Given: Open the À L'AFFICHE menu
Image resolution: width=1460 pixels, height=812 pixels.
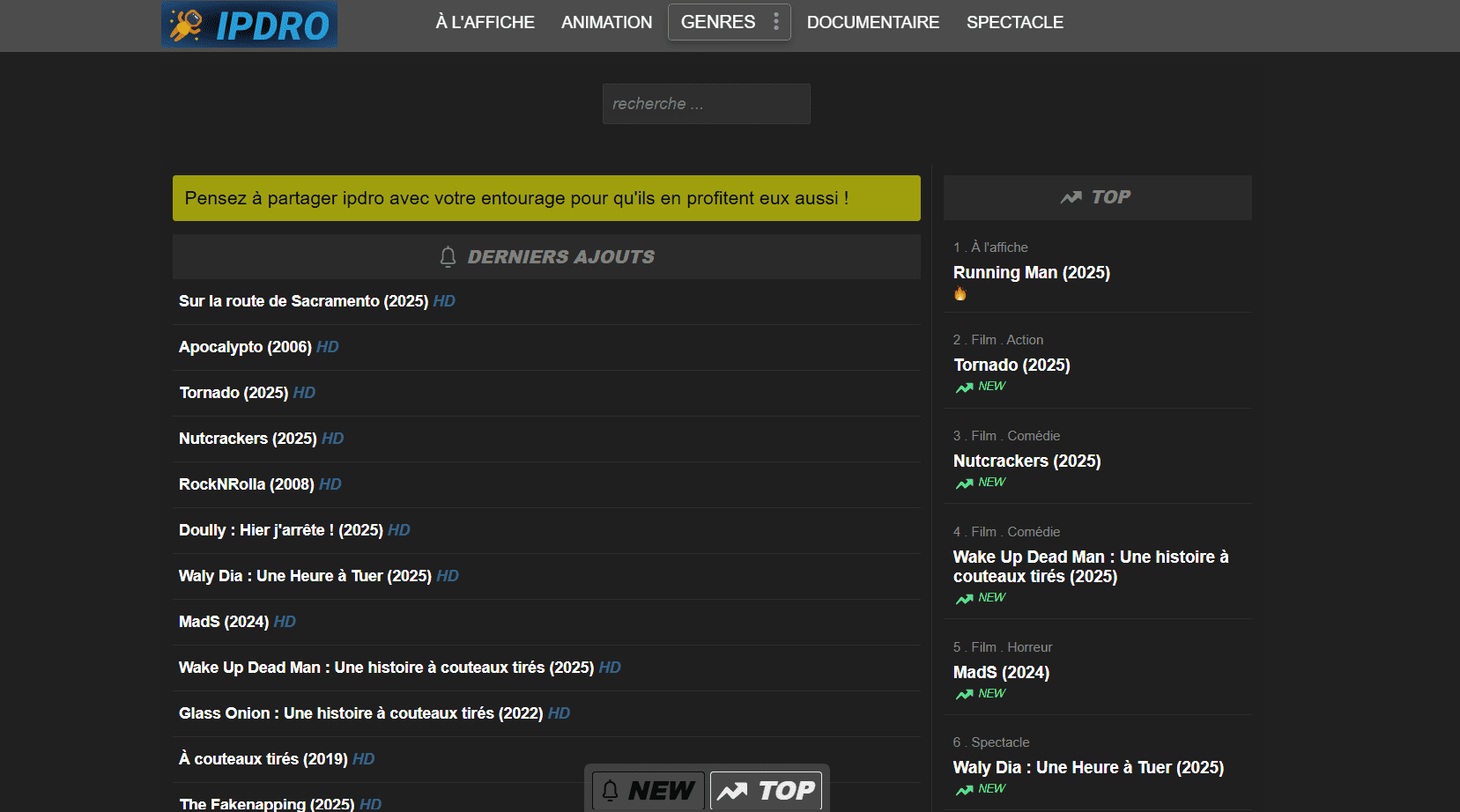Looking at the screenshot, I should pos(485,22).
